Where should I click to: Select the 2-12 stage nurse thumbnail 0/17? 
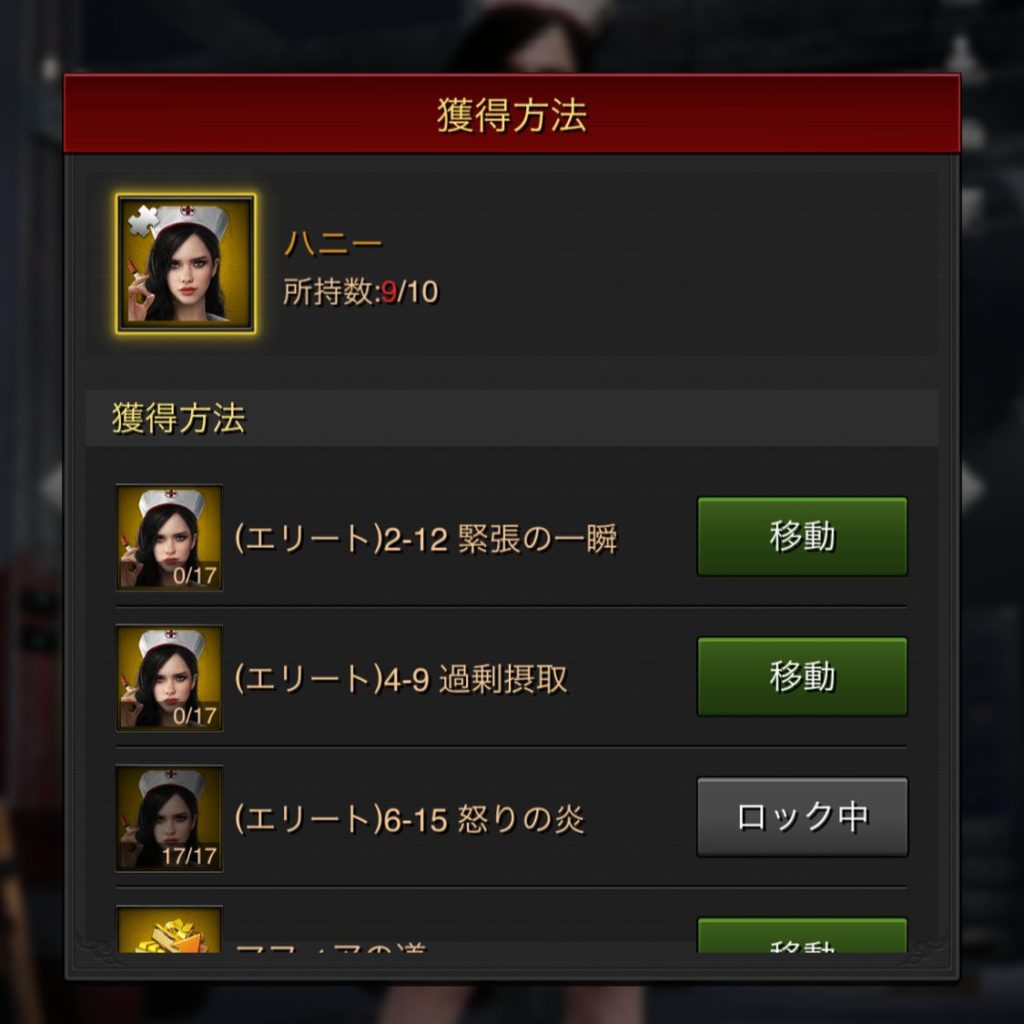pos(169,537)
